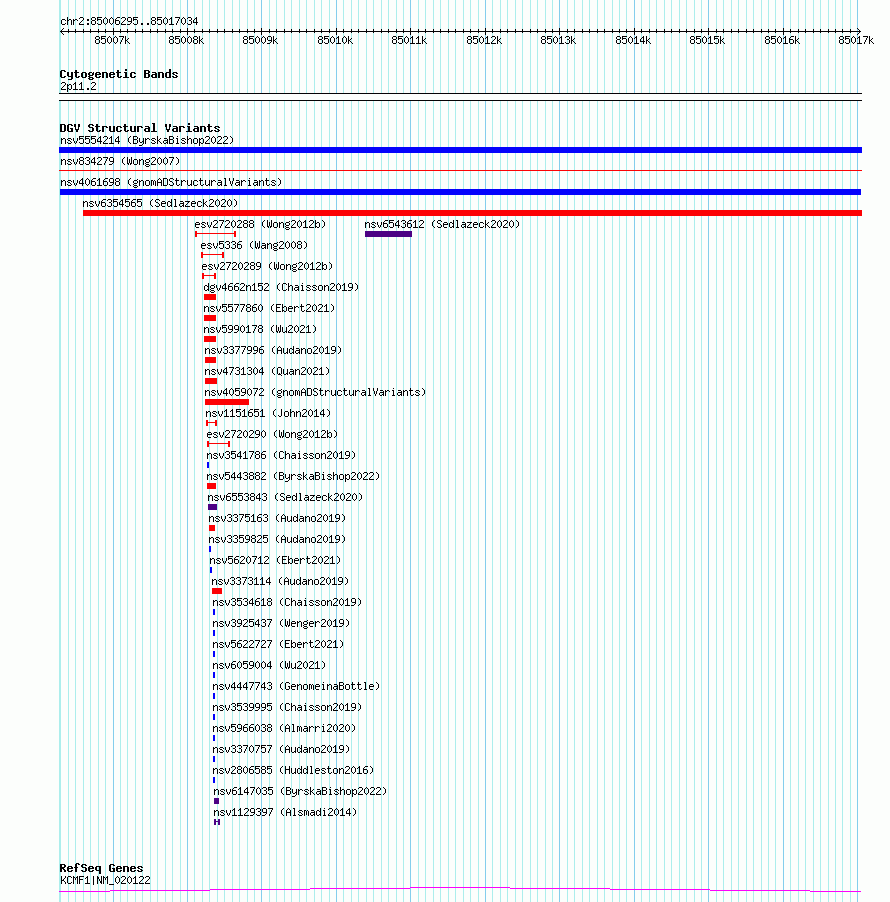
Task: Click nsv3925437 (Wenger2019) label
Action: click(x=281, y=624)
